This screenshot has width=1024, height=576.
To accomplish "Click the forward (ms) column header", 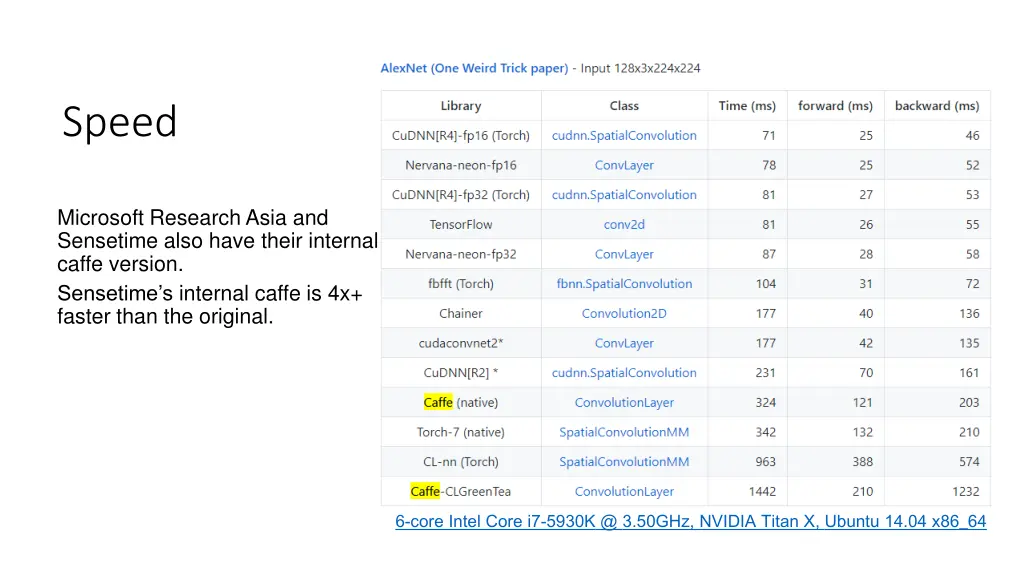I will [x=835, y=106].
